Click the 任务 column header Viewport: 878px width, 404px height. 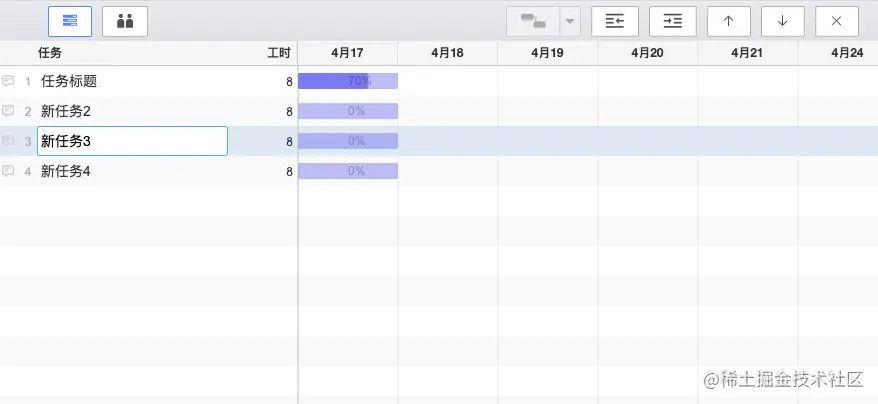click(x=50, y=53)
